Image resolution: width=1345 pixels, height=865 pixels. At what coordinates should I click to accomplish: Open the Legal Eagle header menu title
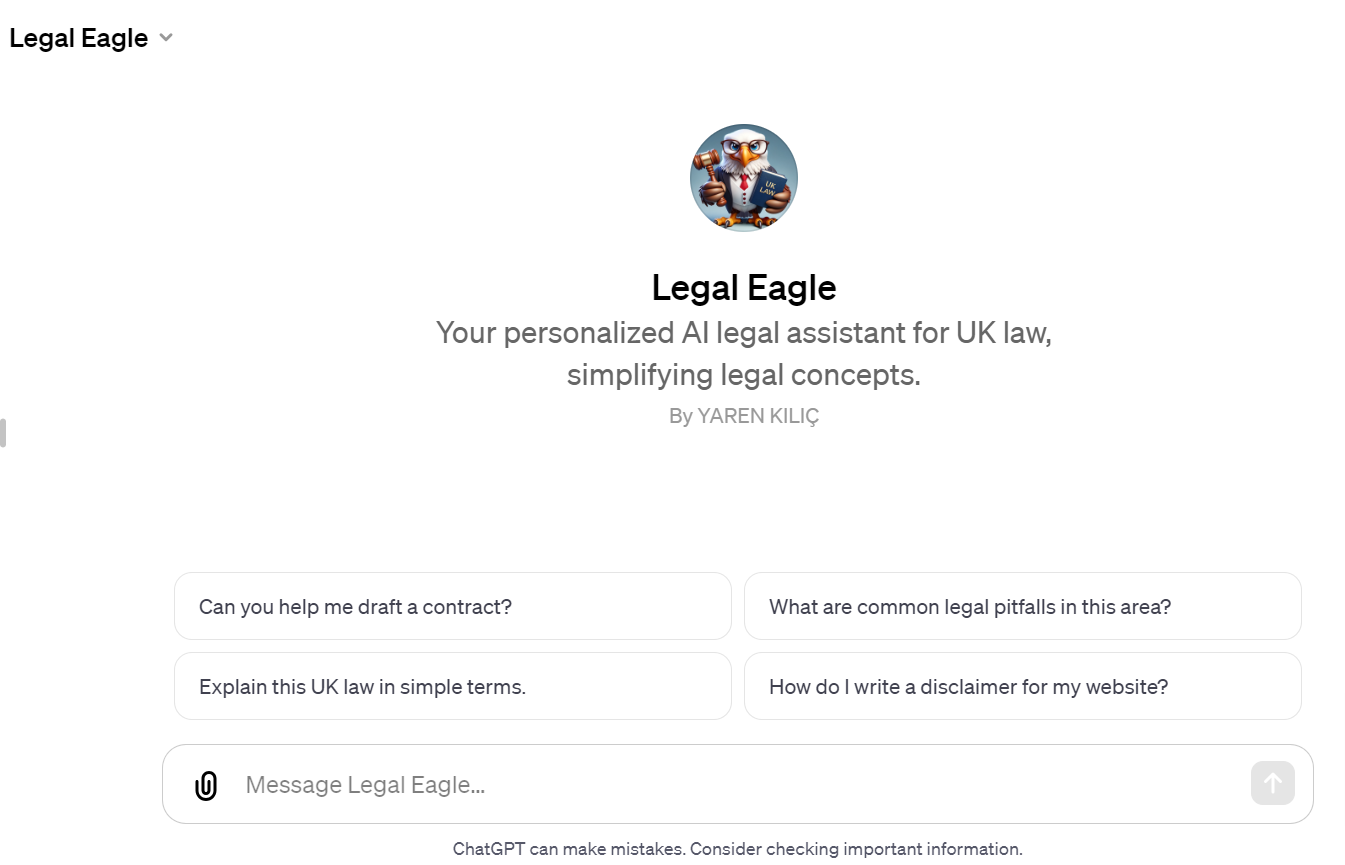click(78, 38)
